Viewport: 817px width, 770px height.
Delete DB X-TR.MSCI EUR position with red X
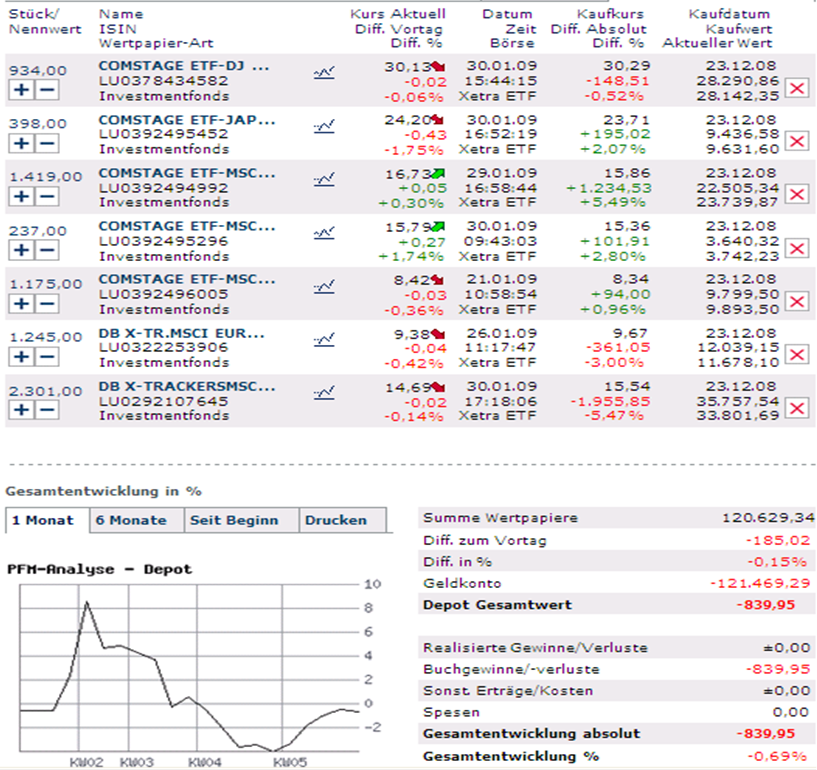click(797, 355)
